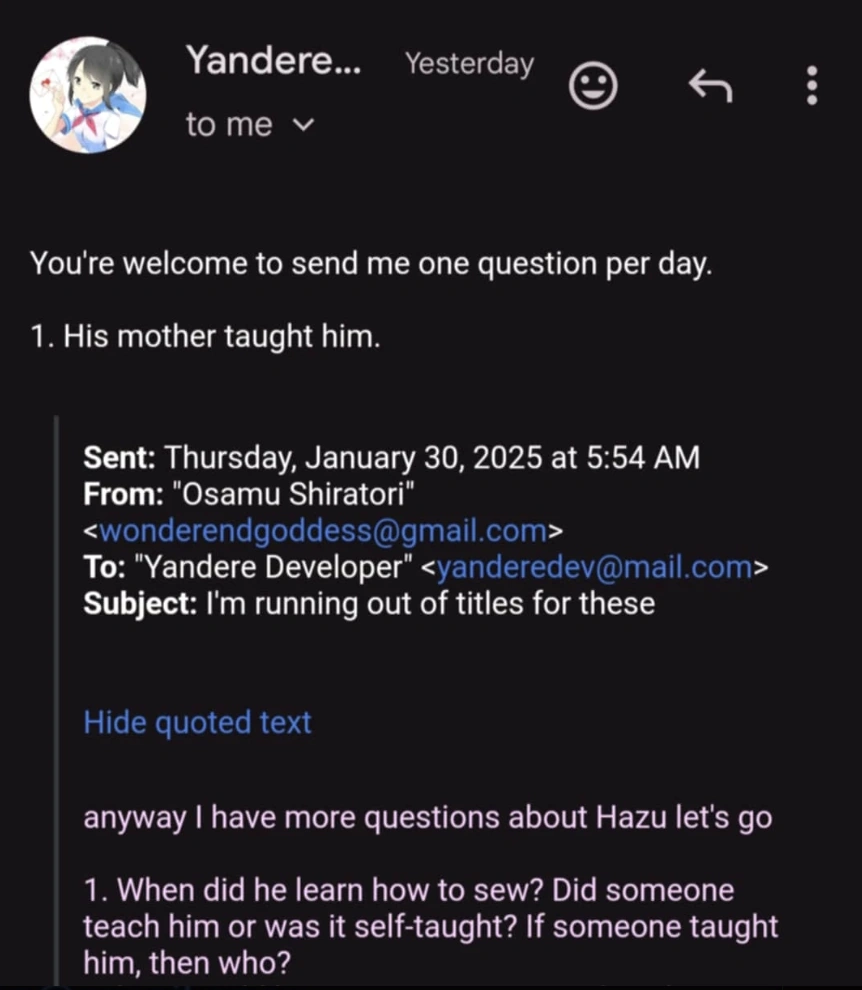The height and width of the screenshot is (990, 862).
Task: Click the line mentioning "questions about Hazu"
Action: (427, 817)
